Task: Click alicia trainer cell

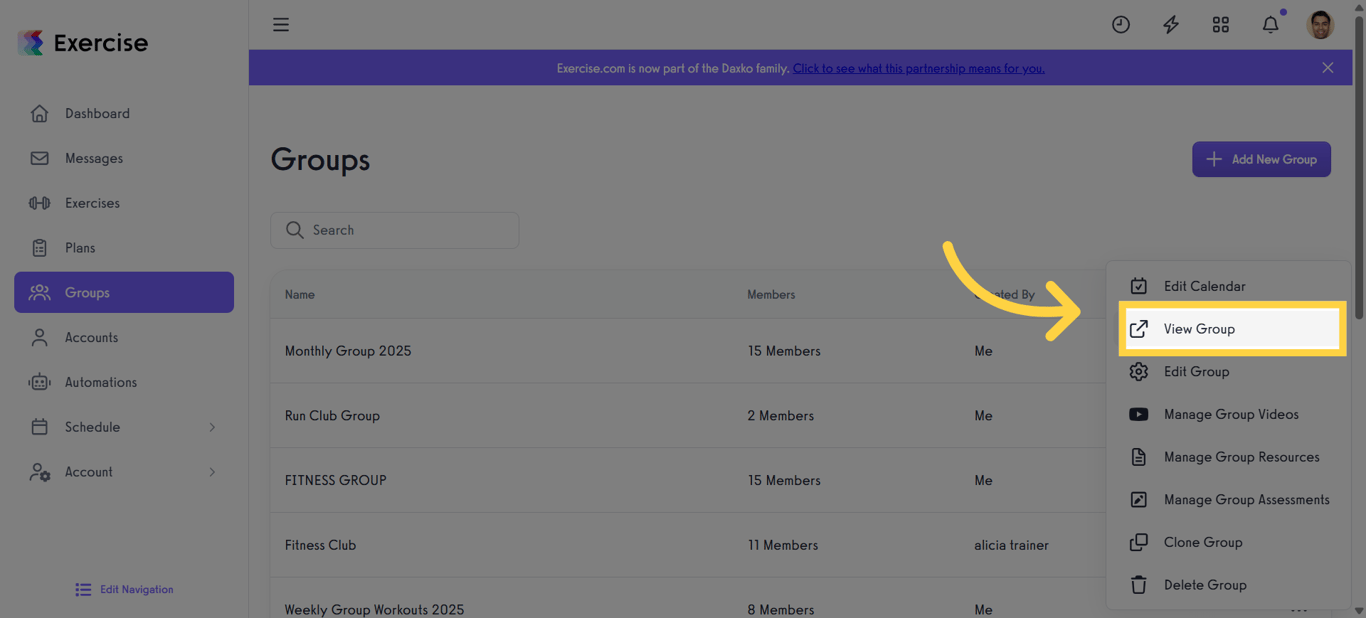Action: point(1011,546)
